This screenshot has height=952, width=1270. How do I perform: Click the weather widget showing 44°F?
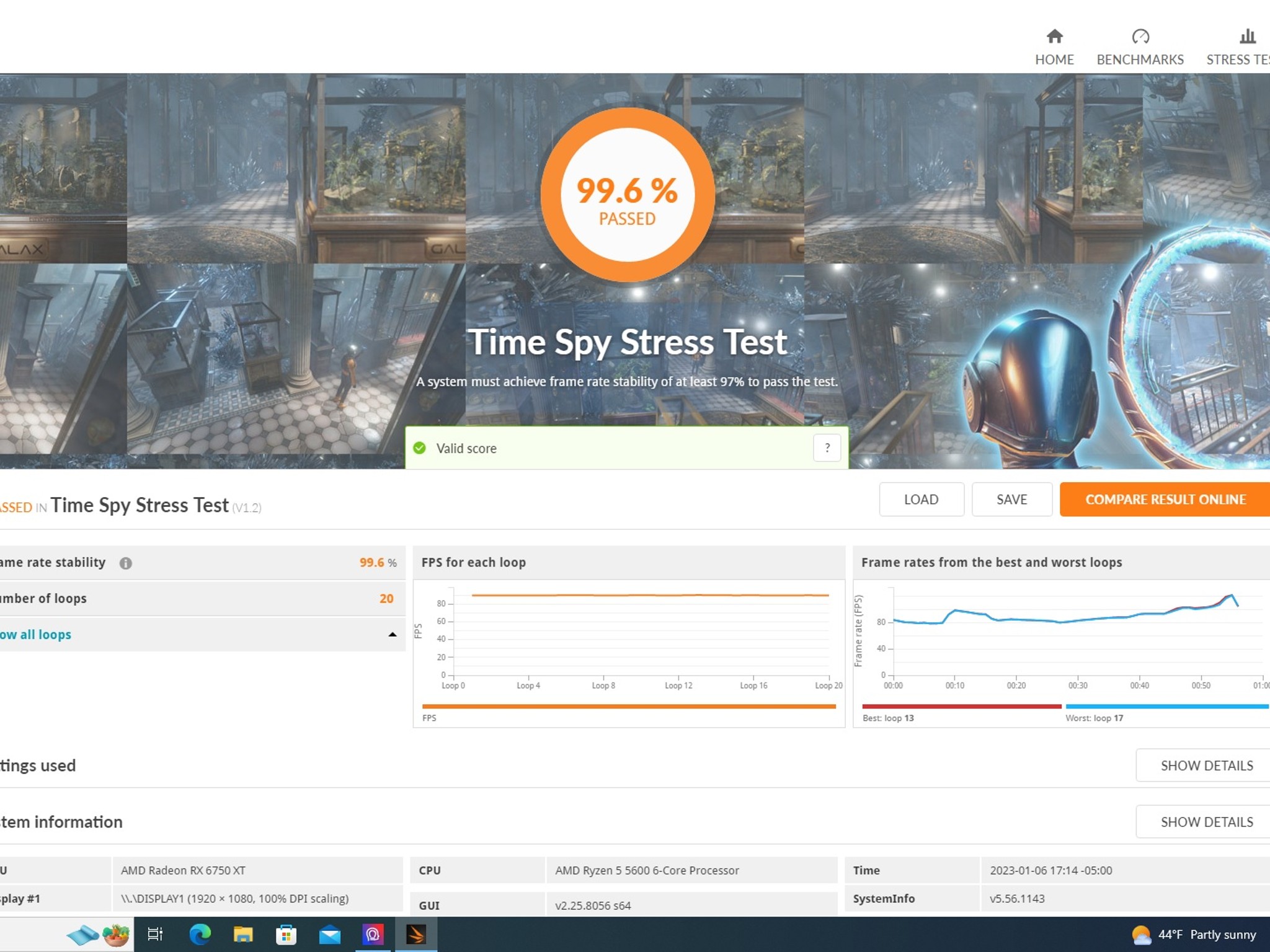click(1194, 935)
